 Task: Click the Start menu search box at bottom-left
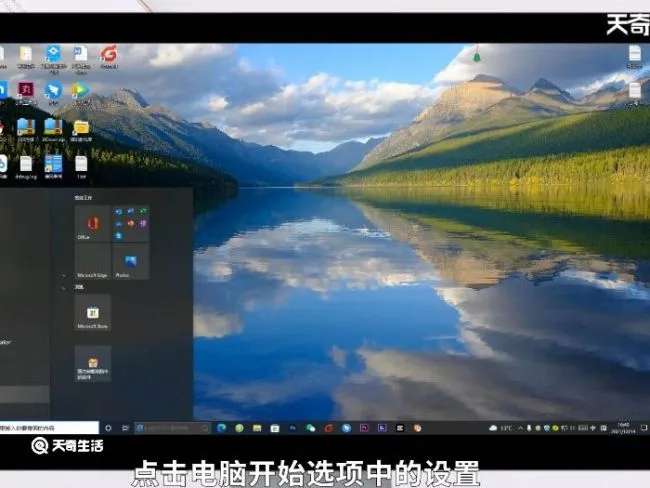coord(49,427)
